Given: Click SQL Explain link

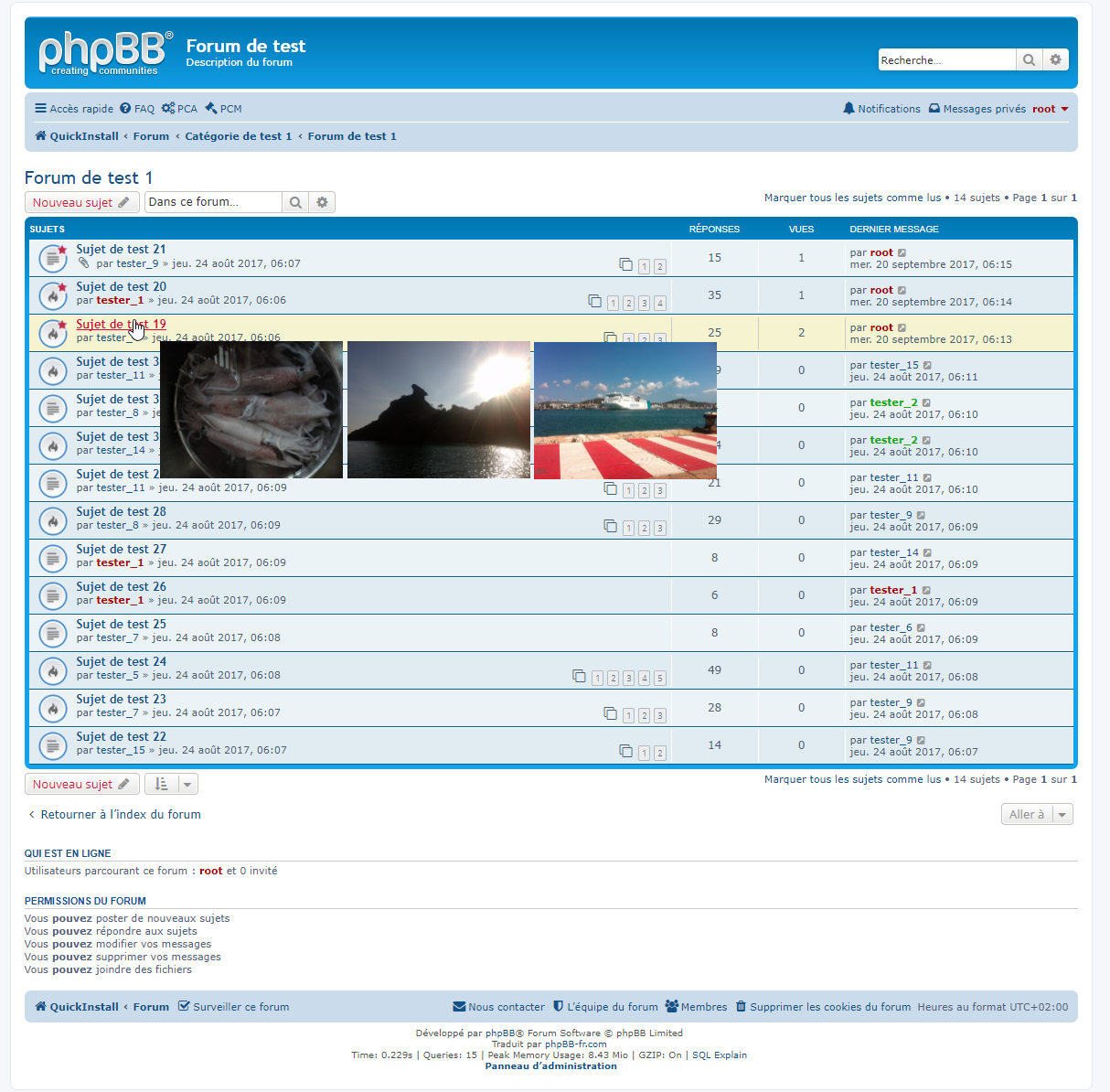Looking at the screenshot, I should [720, 1055].
